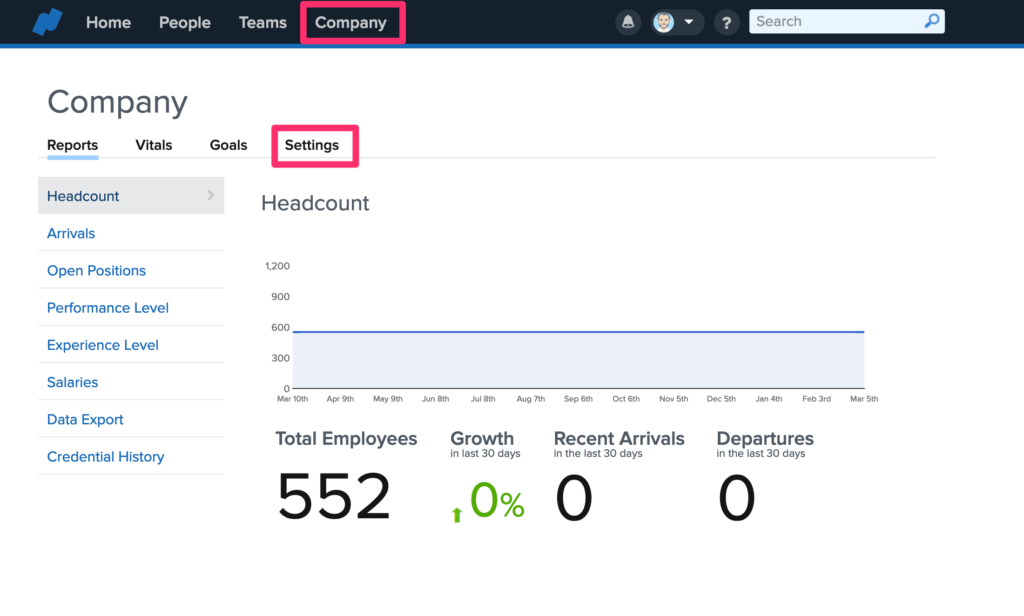The height and width of the screenshot is (616, 1024).
Task: Click the blue app logo icon
Action: [47, 22]
